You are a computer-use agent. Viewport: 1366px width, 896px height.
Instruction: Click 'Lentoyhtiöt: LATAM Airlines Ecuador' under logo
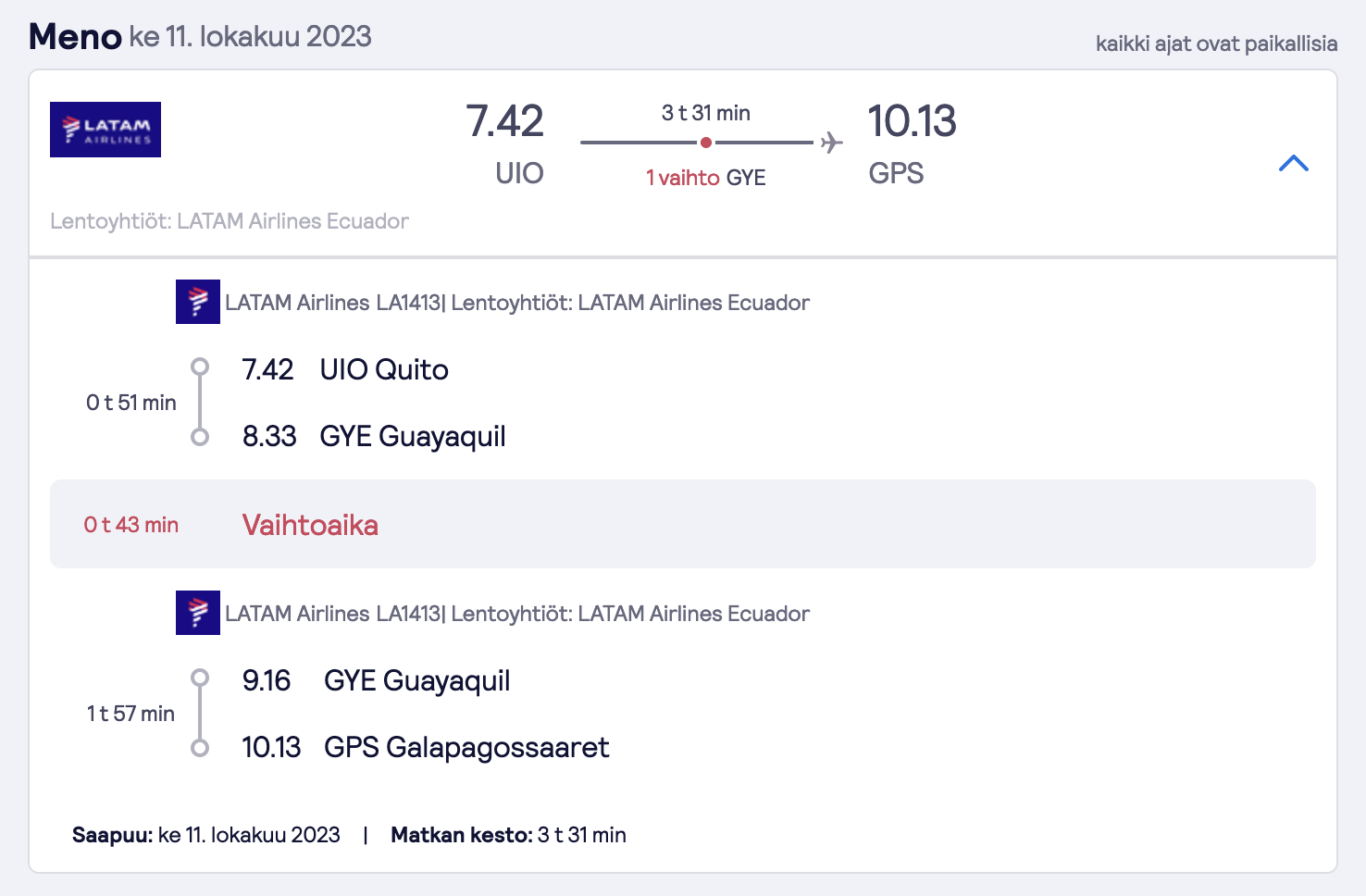230,221
